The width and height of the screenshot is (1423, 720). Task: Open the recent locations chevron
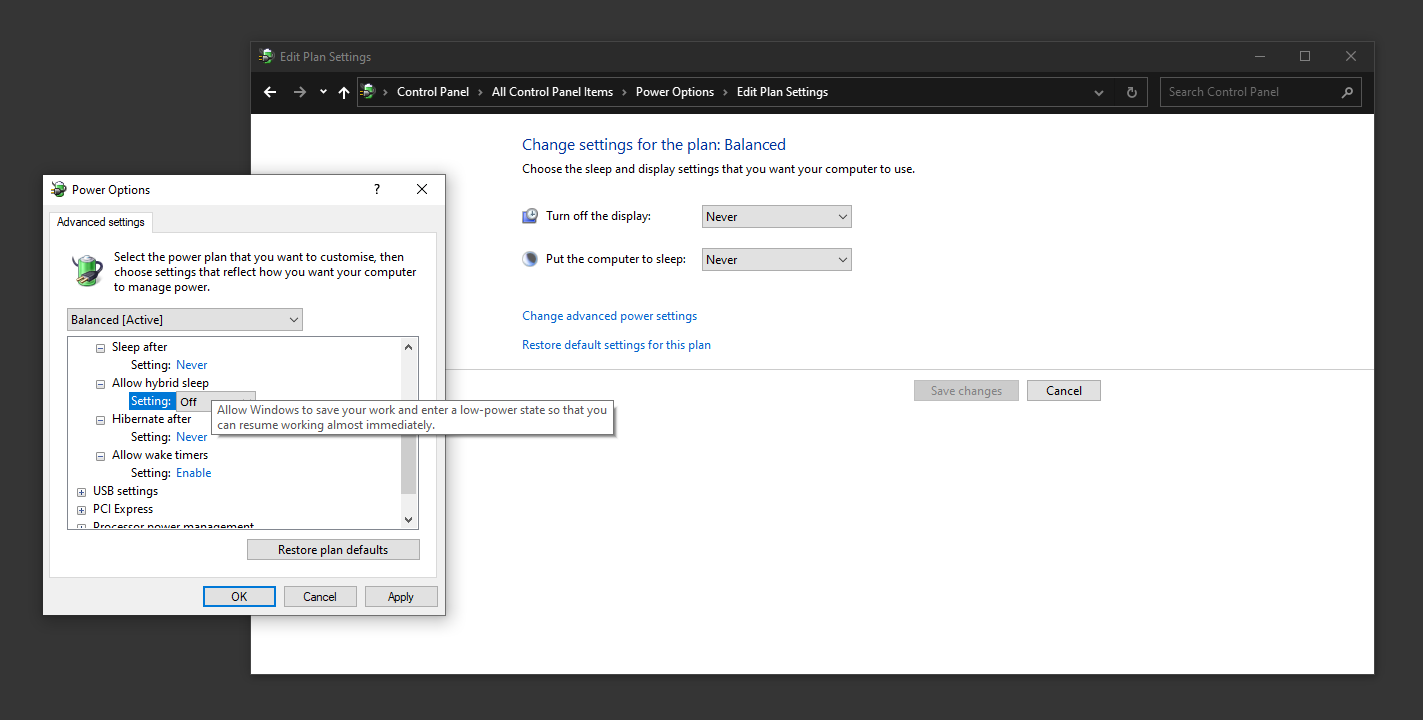click(x=323, y=92)
